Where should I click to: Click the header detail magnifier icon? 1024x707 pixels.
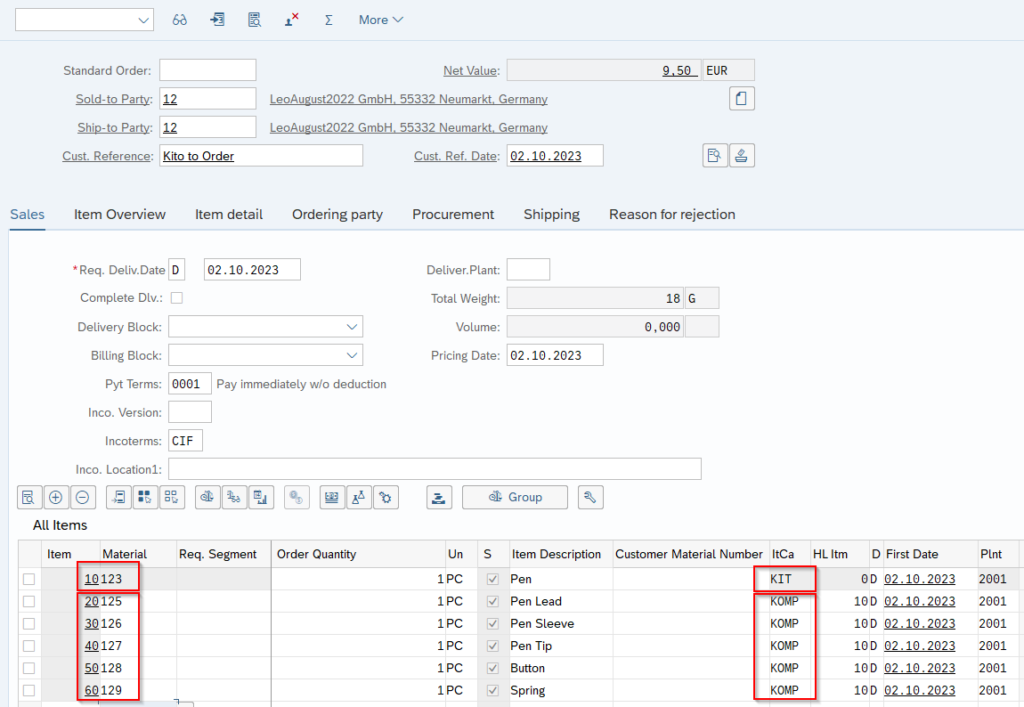tap(714, 155)
